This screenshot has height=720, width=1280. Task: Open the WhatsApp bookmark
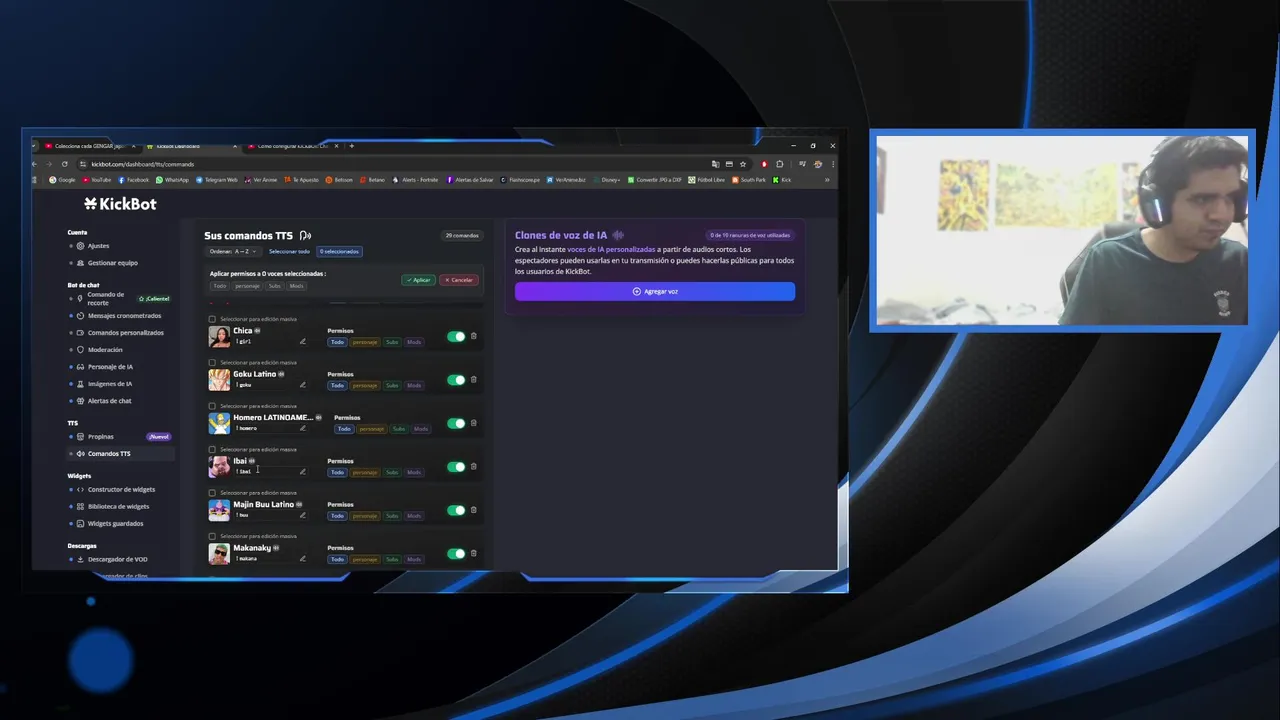pos(172,180)
